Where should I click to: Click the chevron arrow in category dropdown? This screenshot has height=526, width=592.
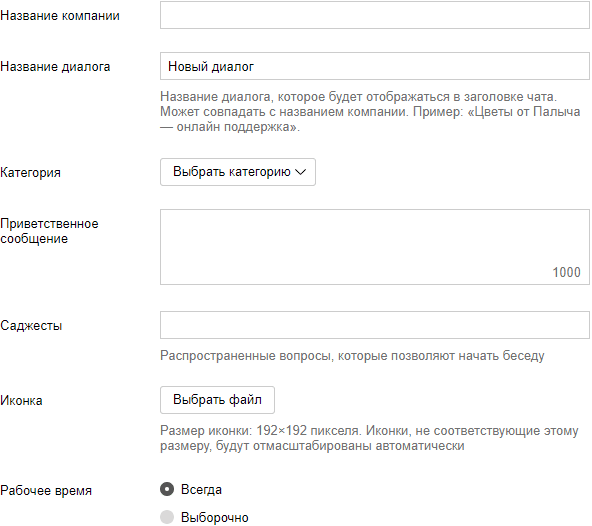[x=300, y=172]
